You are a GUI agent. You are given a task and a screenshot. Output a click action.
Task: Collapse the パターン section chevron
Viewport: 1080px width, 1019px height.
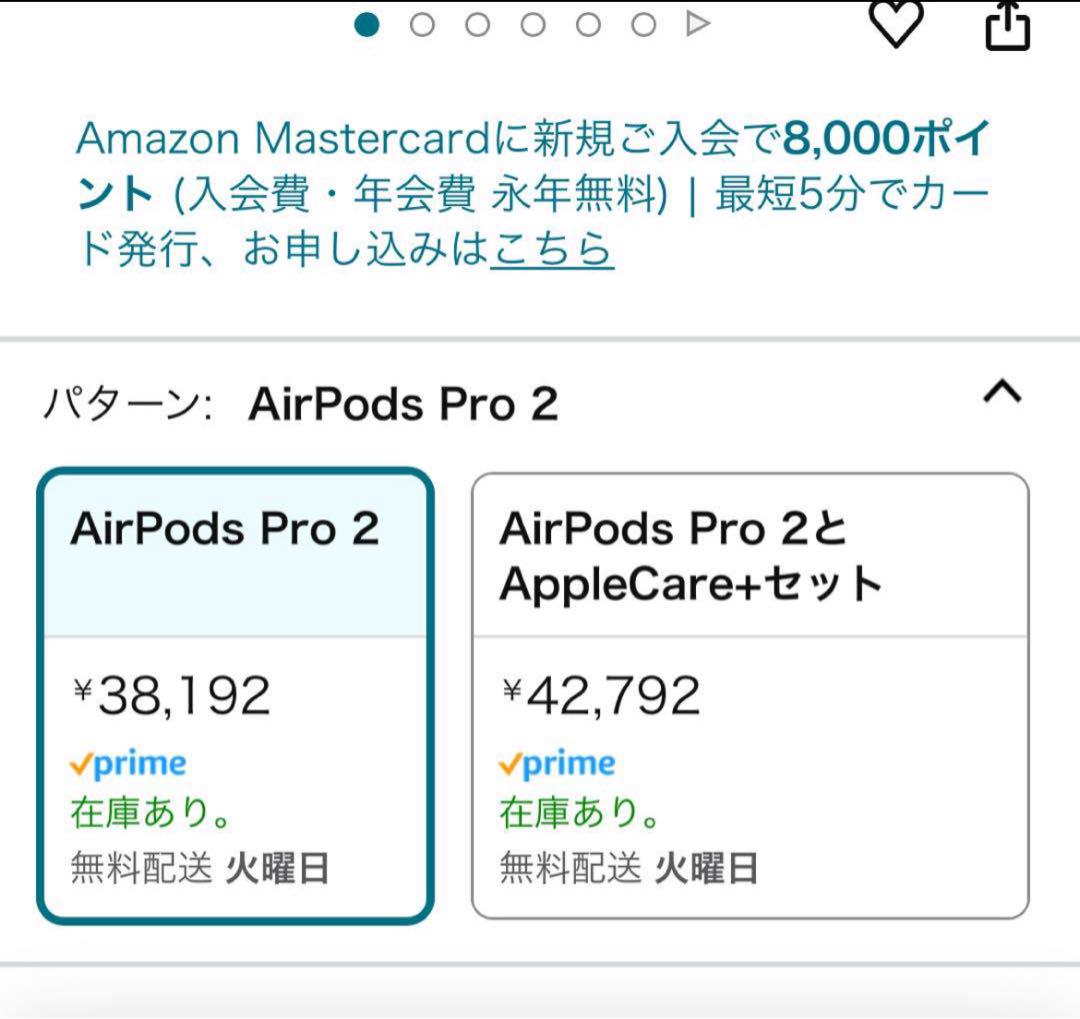1002,392
